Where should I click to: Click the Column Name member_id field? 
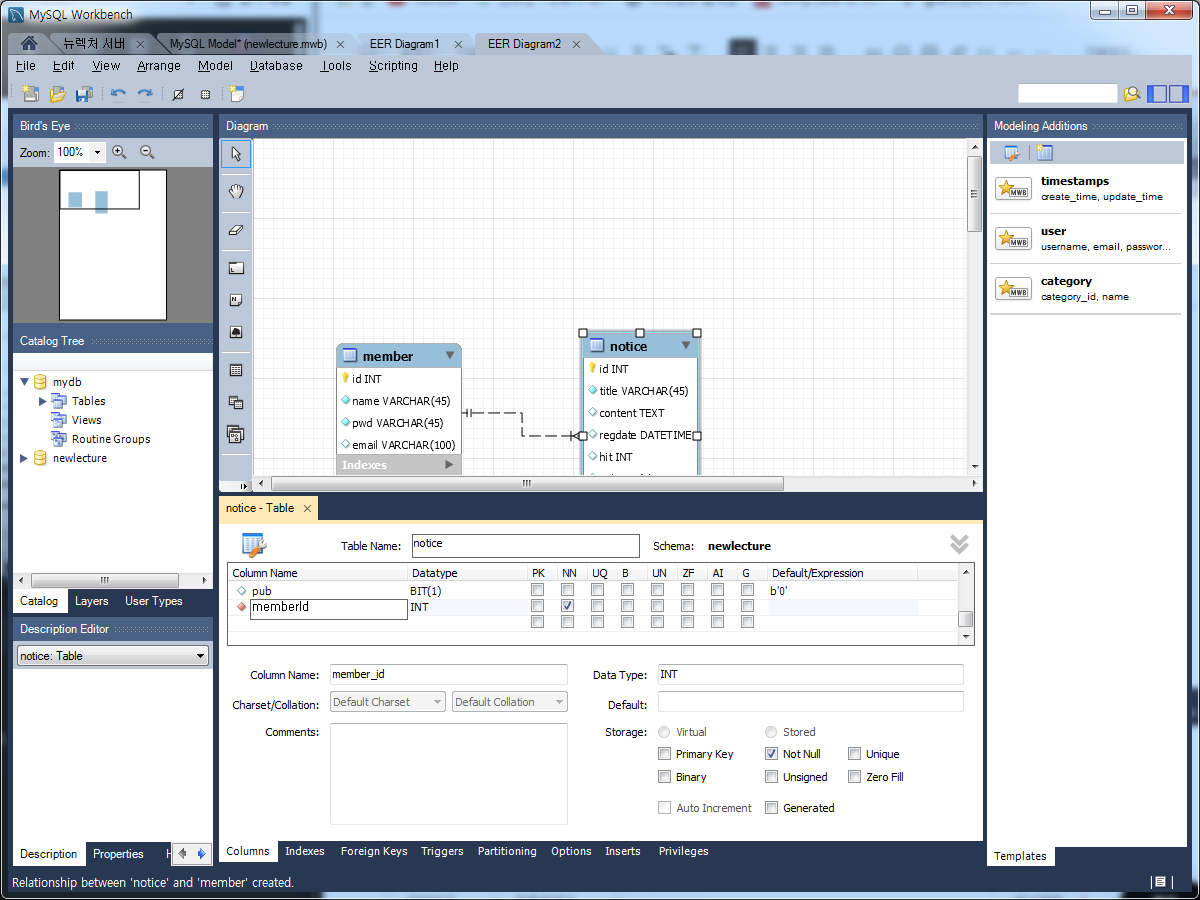tap(449, 675)
